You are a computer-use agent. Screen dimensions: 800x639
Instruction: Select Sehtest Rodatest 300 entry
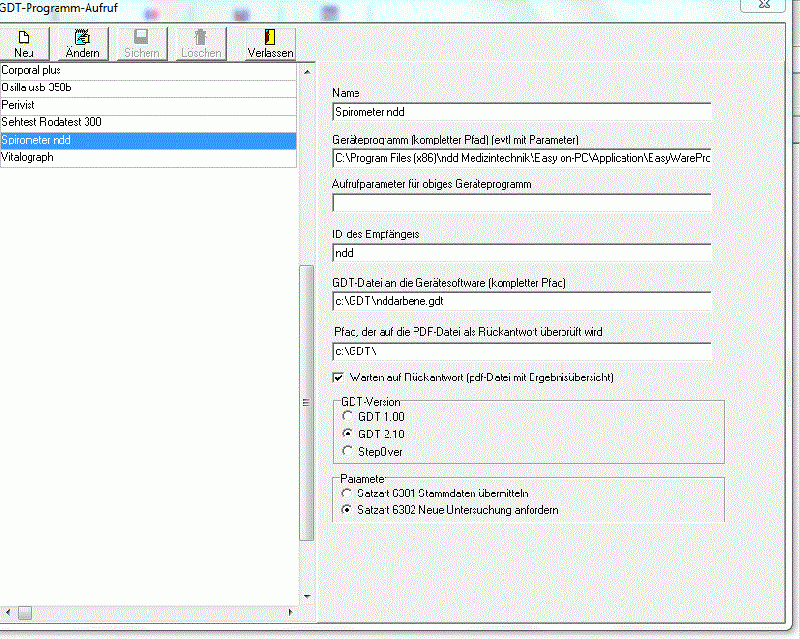(148, 122)
